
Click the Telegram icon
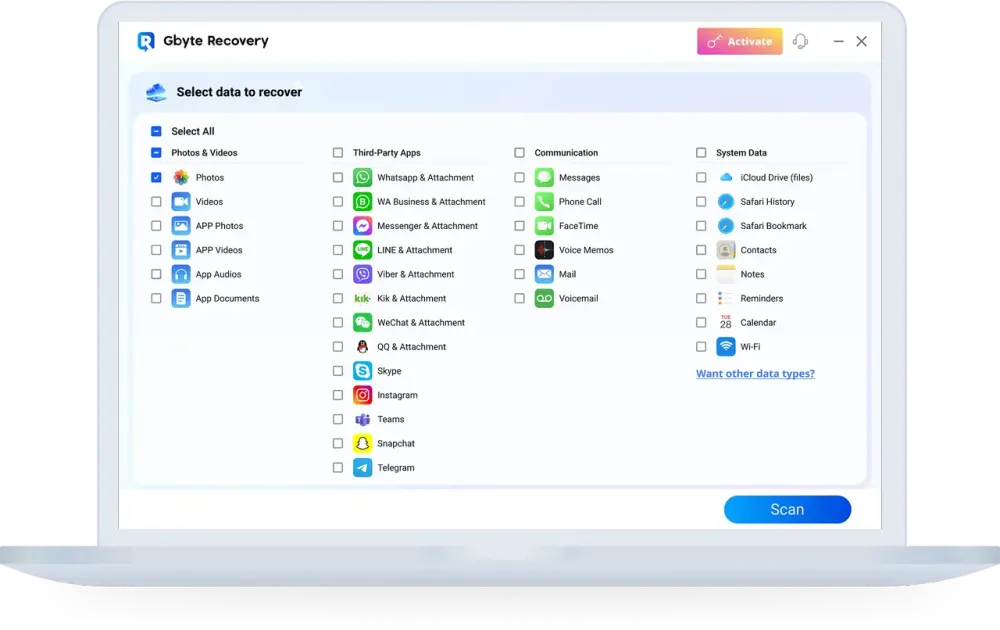(362, 467)
